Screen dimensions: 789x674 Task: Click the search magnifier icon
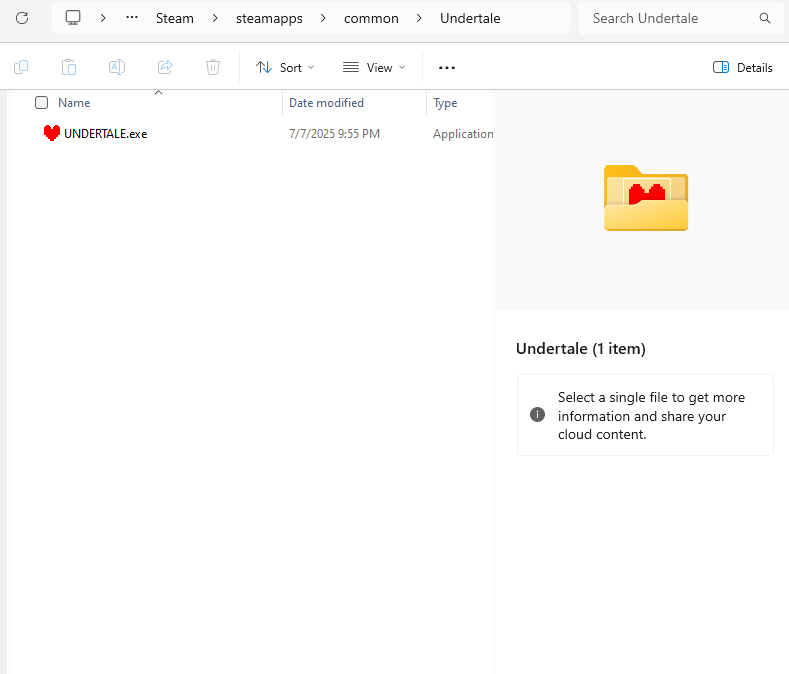pos(765,18)
